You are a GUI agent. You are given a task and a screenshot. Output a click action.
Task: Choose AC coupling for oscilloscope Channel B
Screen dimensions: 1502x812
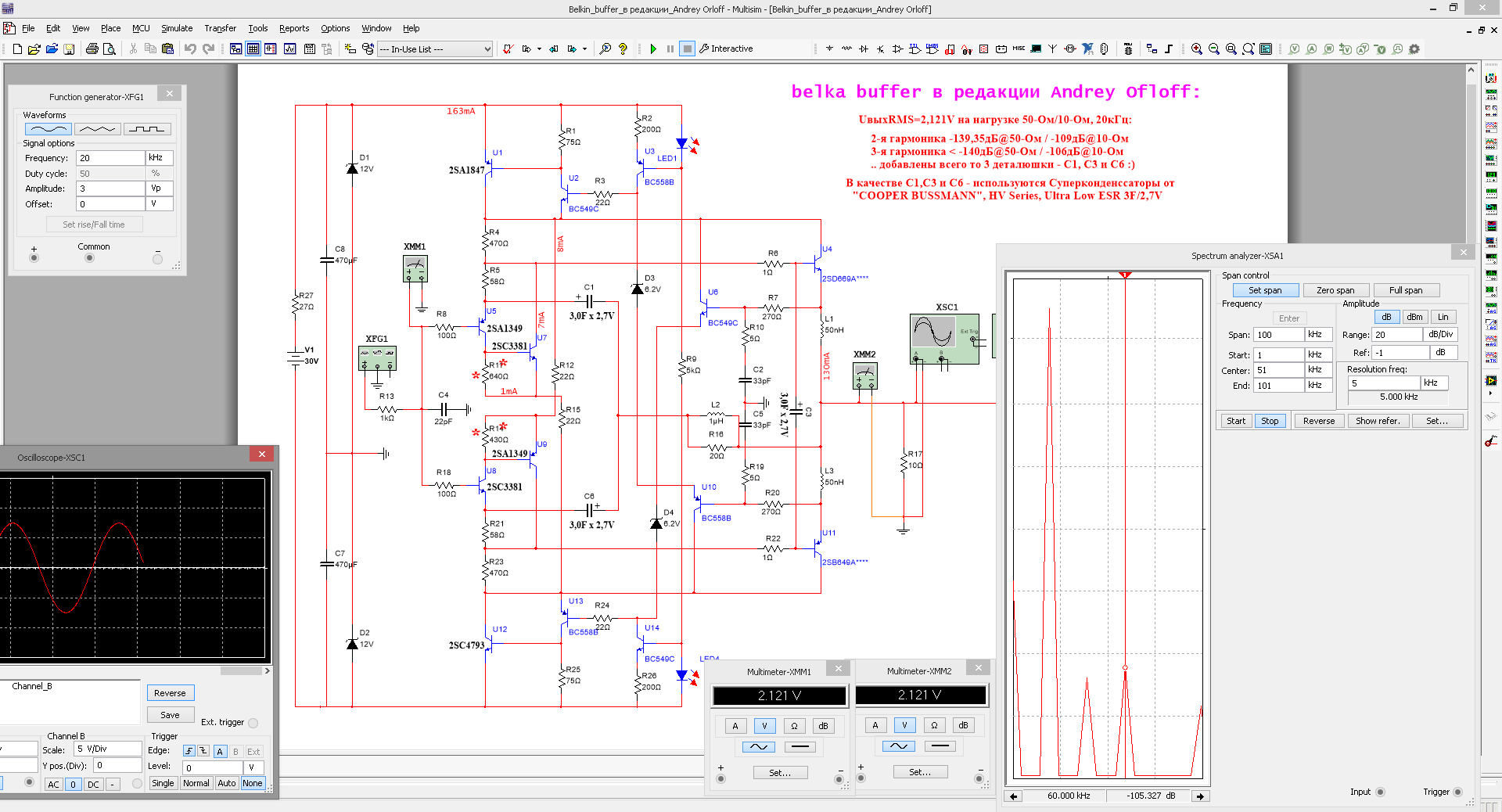click(x=53, y=784)
